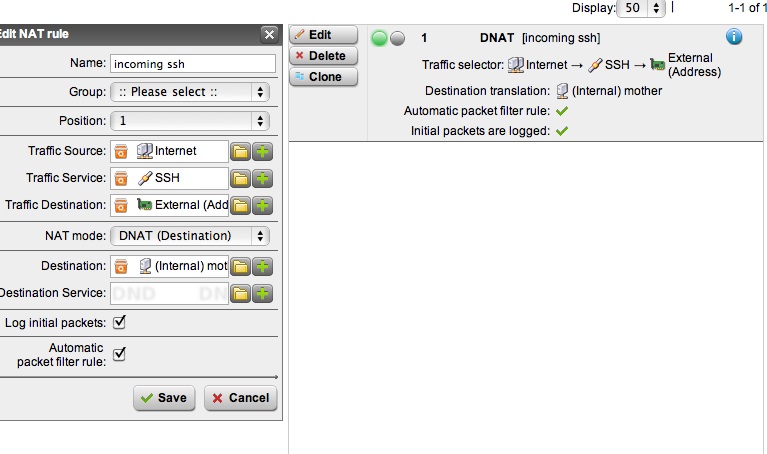Click the Delete rule button
Image resolution: width=767 pixels, height=454 pixels.
coord(323,55)
